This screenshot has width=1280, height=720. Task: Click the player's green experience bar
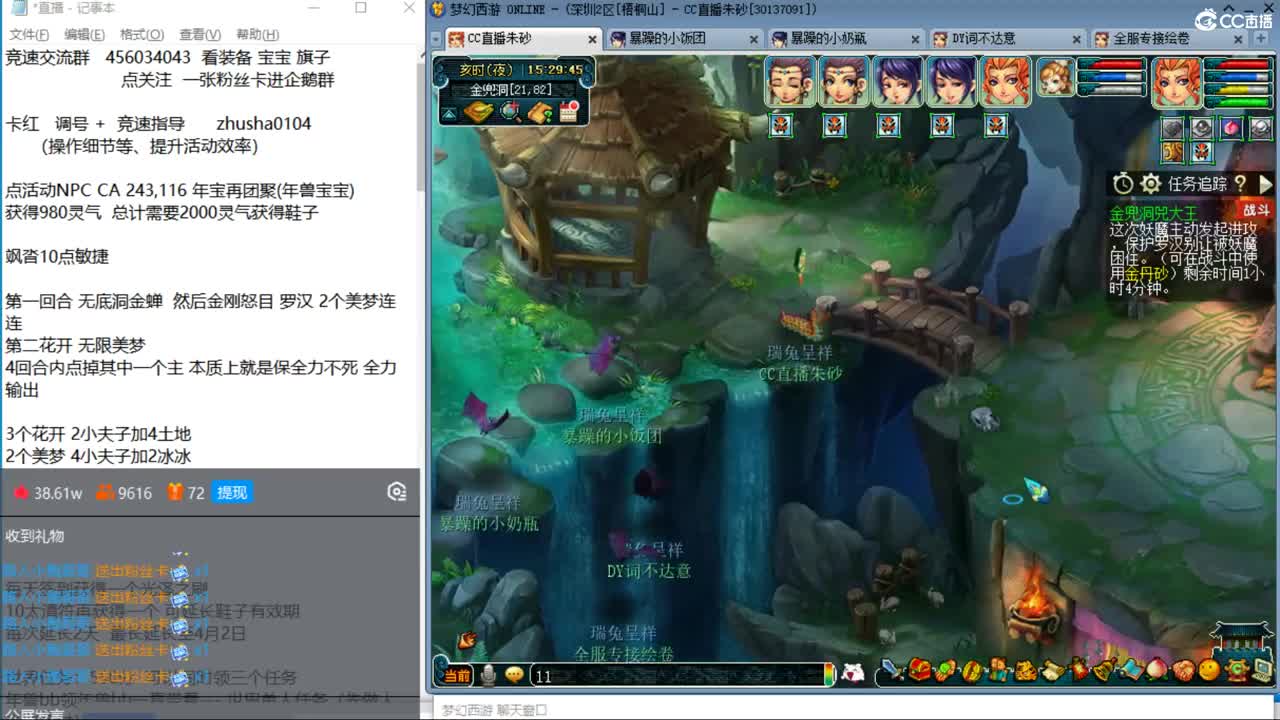[1238, 101]
